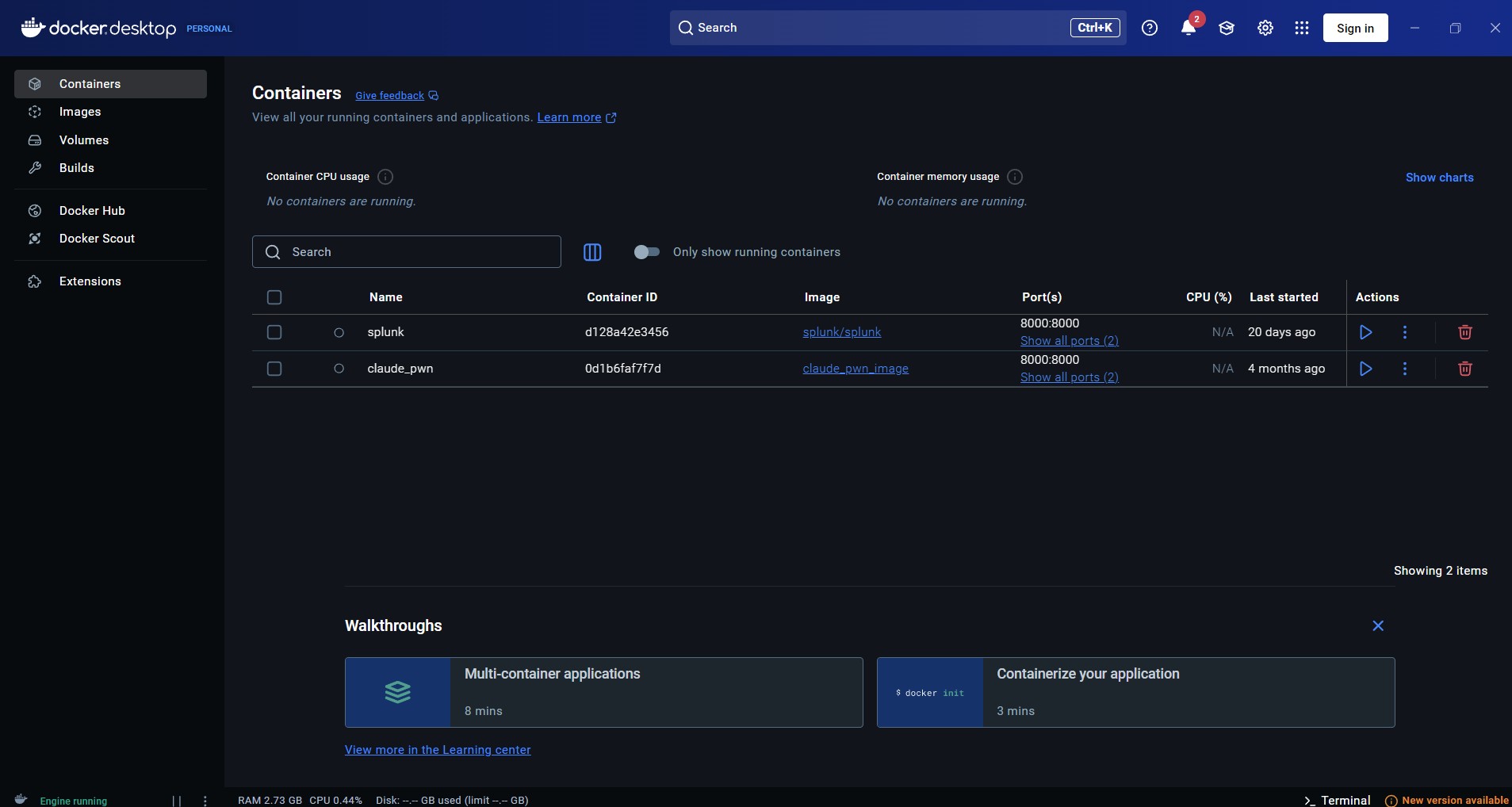Click the info icon beside Container CPU usage
This screenshot has height=807, width=1512.
385,177
